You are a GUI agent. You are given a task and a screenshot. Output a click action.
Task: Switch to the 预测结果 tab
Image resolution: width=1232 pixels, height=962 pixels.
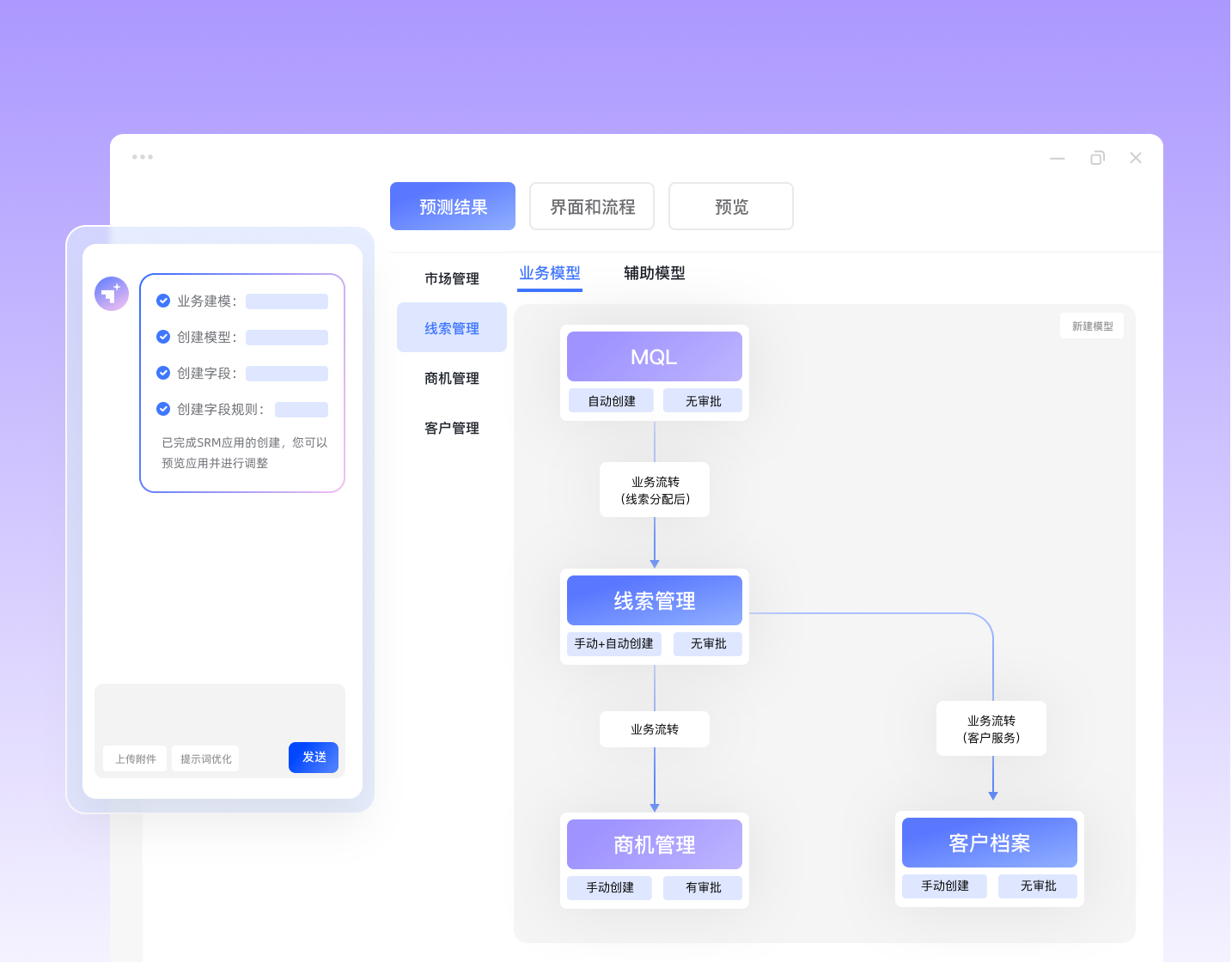click(x=453, y=207)
